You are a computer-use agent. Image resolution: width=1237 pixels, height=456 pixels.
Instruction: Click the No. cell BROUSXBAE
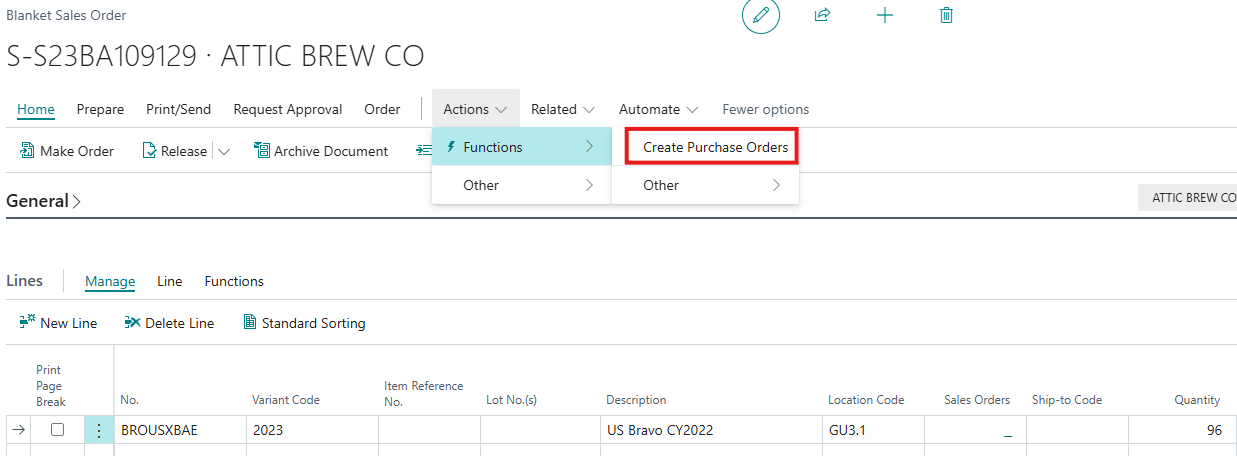click(x=180, y=430)
